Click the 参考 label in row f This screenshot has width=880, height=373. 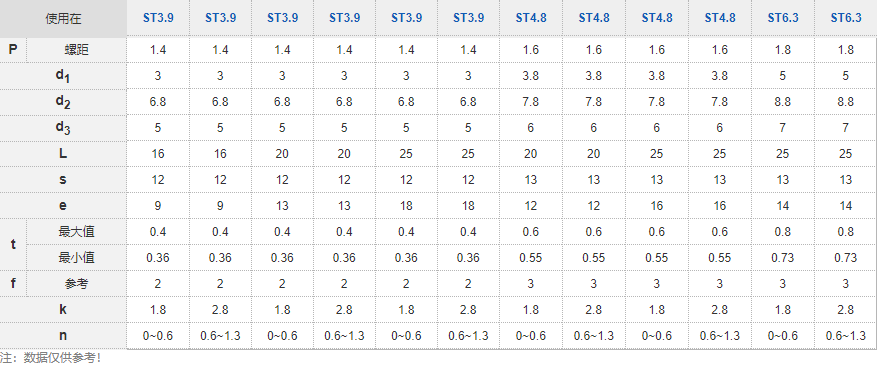pos(76,284)
